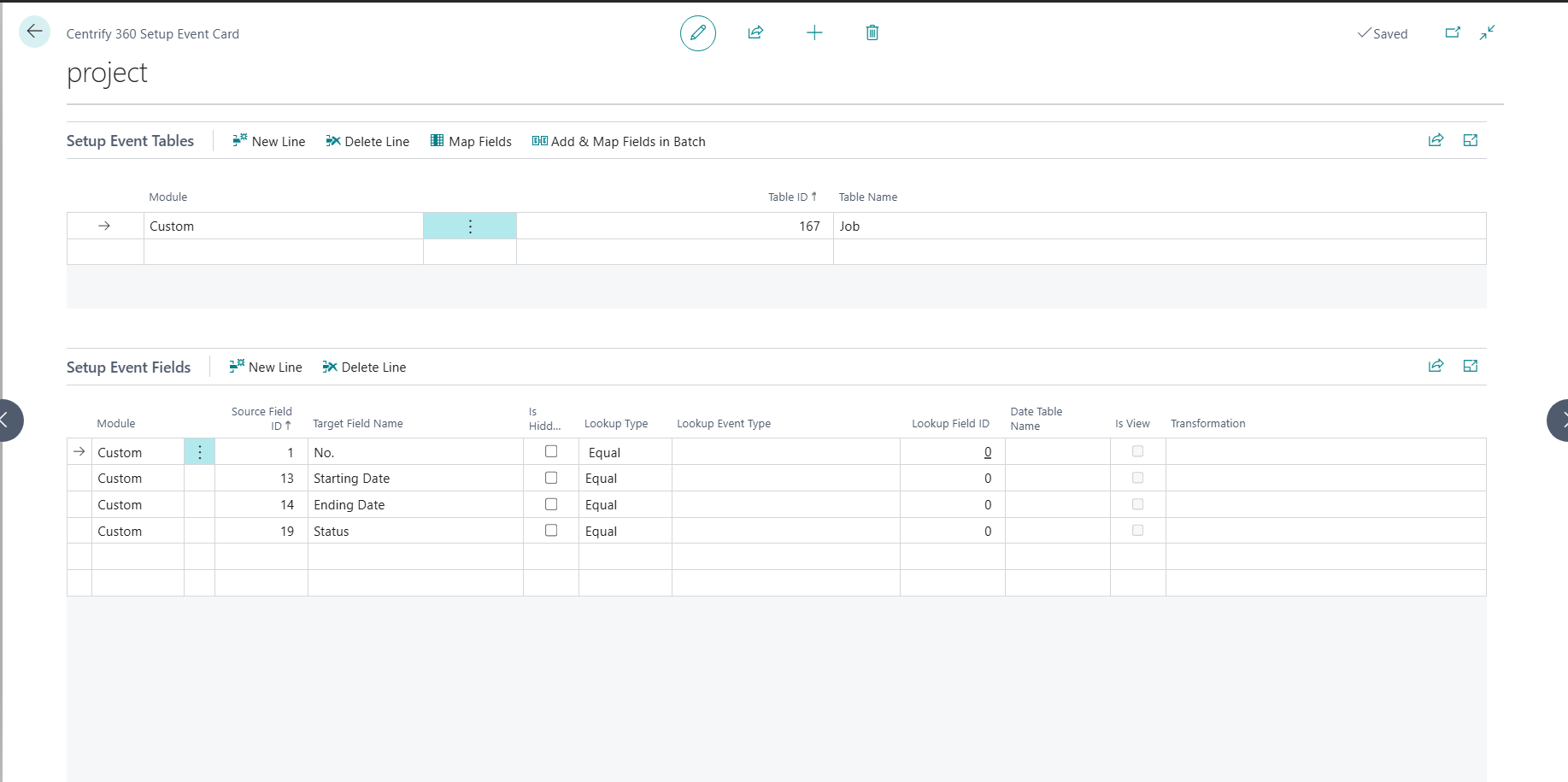Open row options for the No. field line
1568x782 pixels.
(x=200, y=452)
